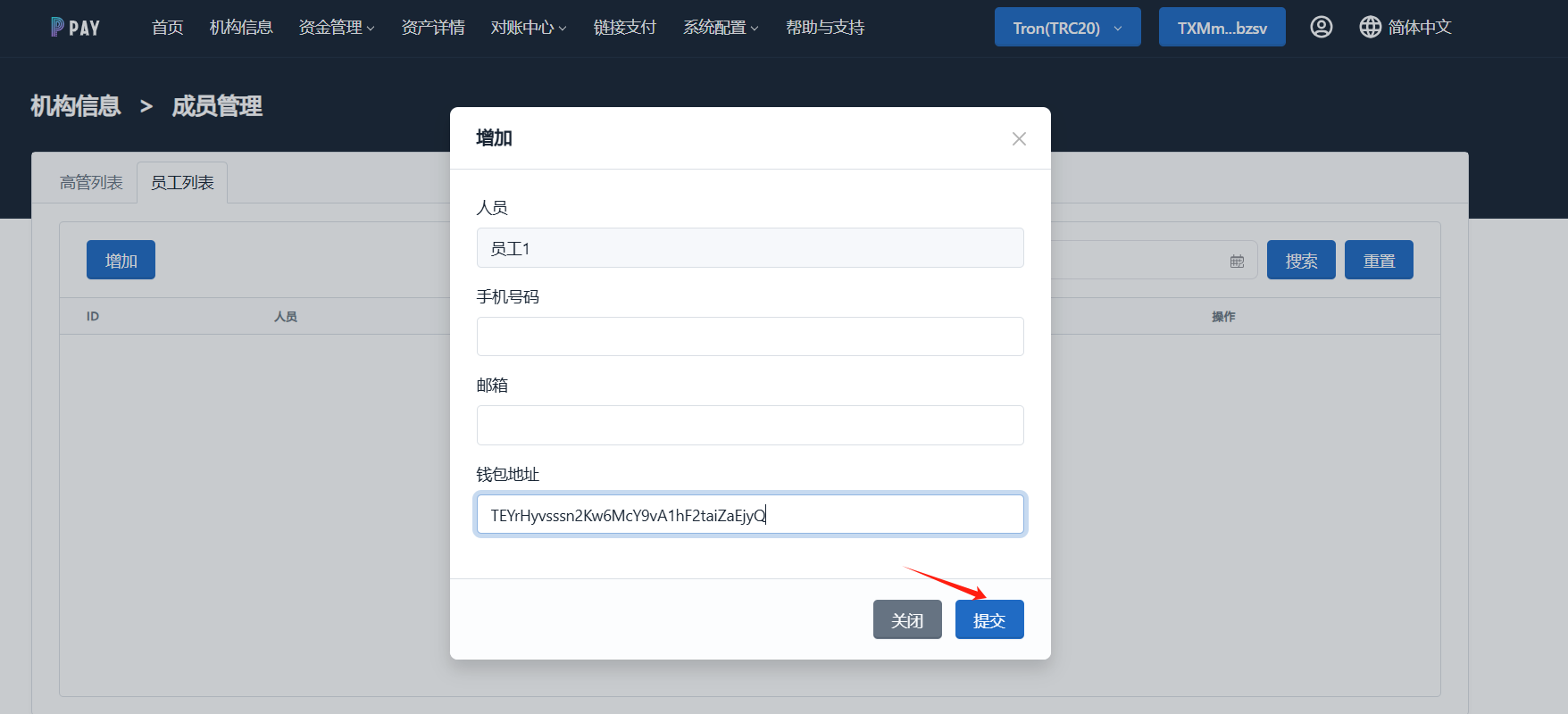Viewport: 1568px width, 714px height.
Task: Switch to the 高管列表 tab
Action: [91, 182]
